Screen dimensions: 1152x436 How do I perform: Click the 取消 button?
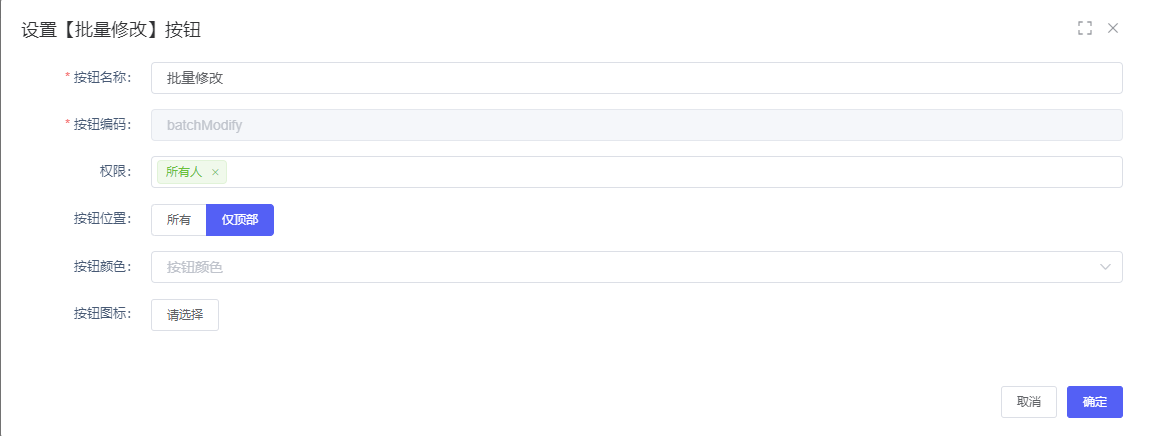(x=1029, y=402)
